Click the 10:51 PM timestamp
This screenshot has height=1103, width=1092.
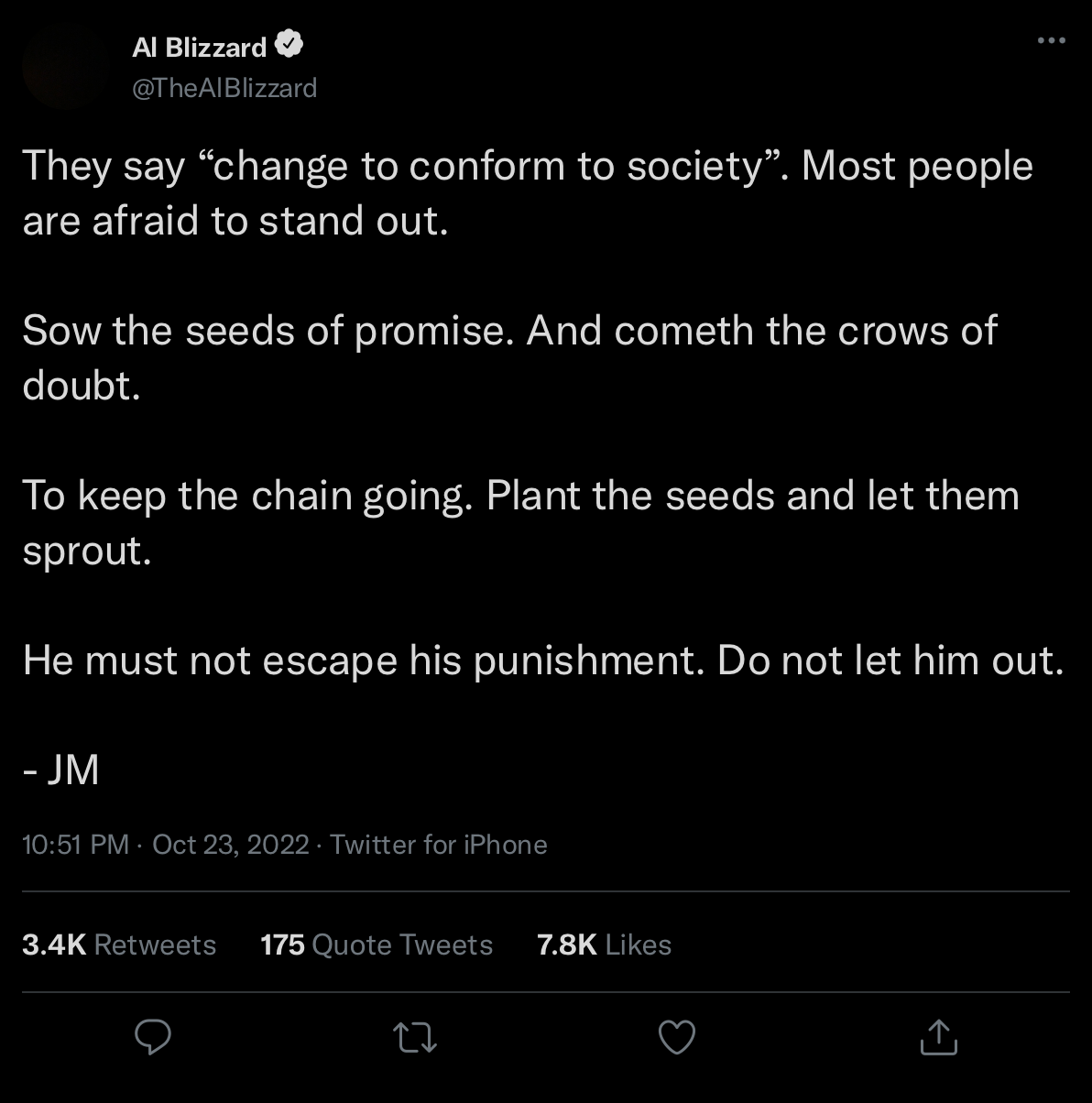tap(75, 844)
